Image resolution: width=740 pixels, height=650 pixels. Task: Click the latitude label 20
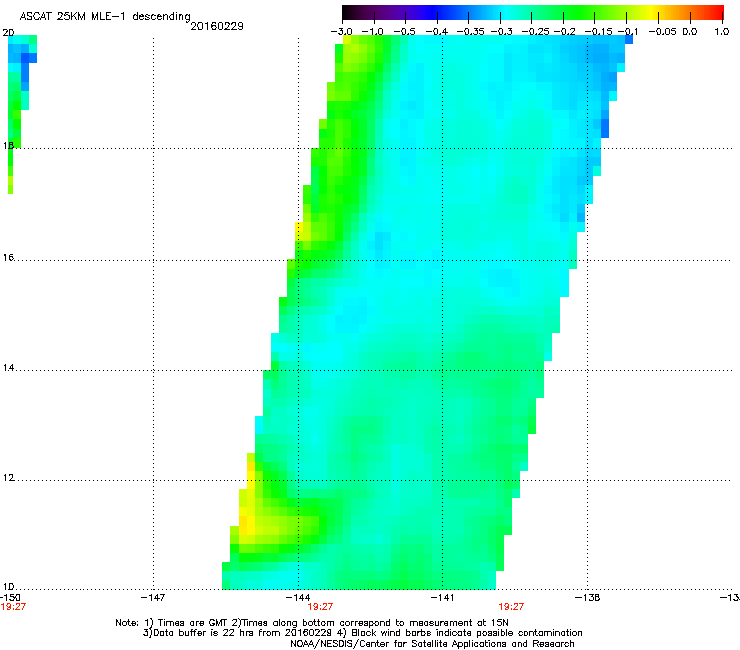pos(8,33)
